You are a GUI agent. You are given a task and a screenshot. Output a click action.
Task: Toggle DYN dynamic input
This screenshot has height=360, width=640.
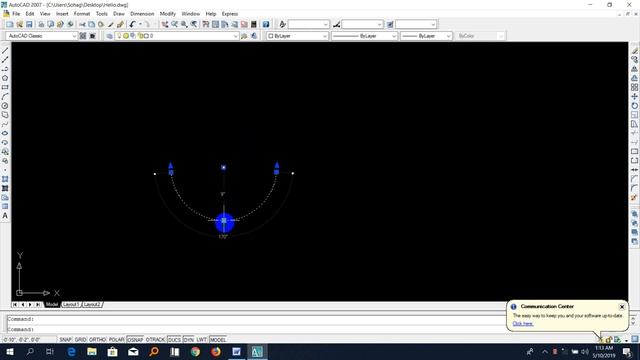[x=189, y=340]
